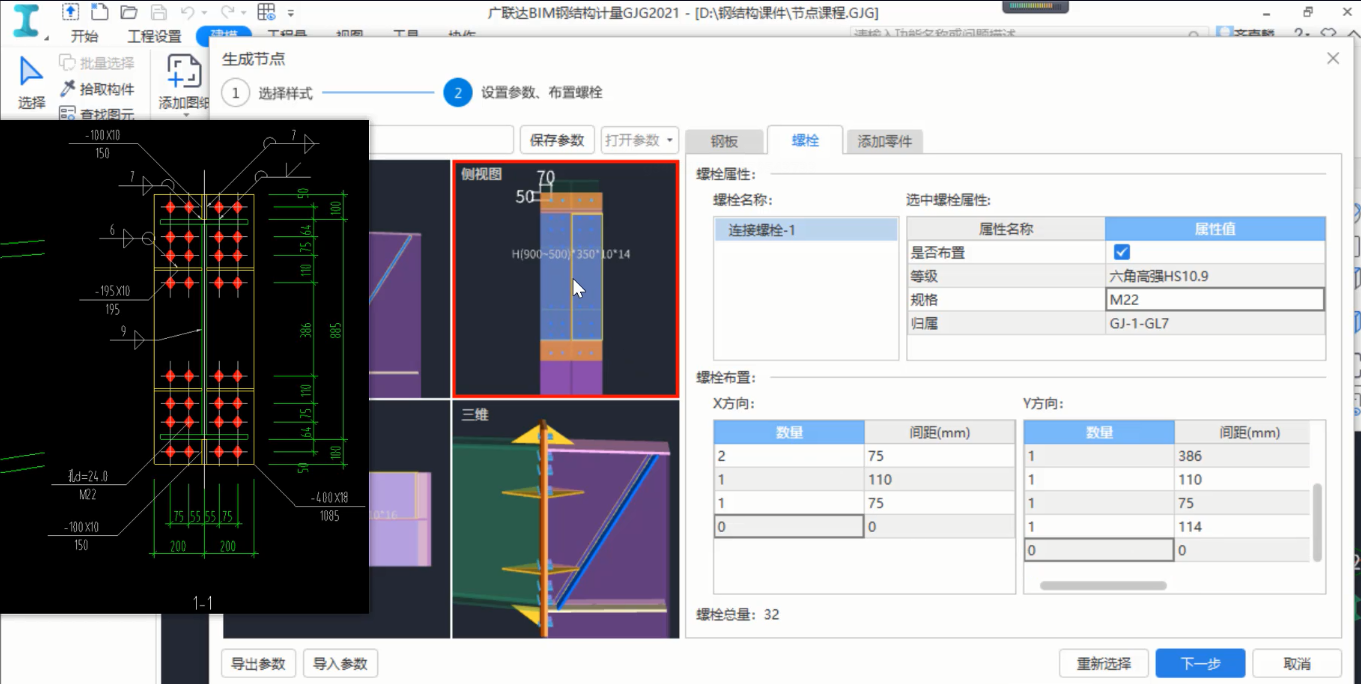Click X方向 spacing cell 110
Image resolution: width=1361 pixels, height=684 pixels.
coord(939,480)
